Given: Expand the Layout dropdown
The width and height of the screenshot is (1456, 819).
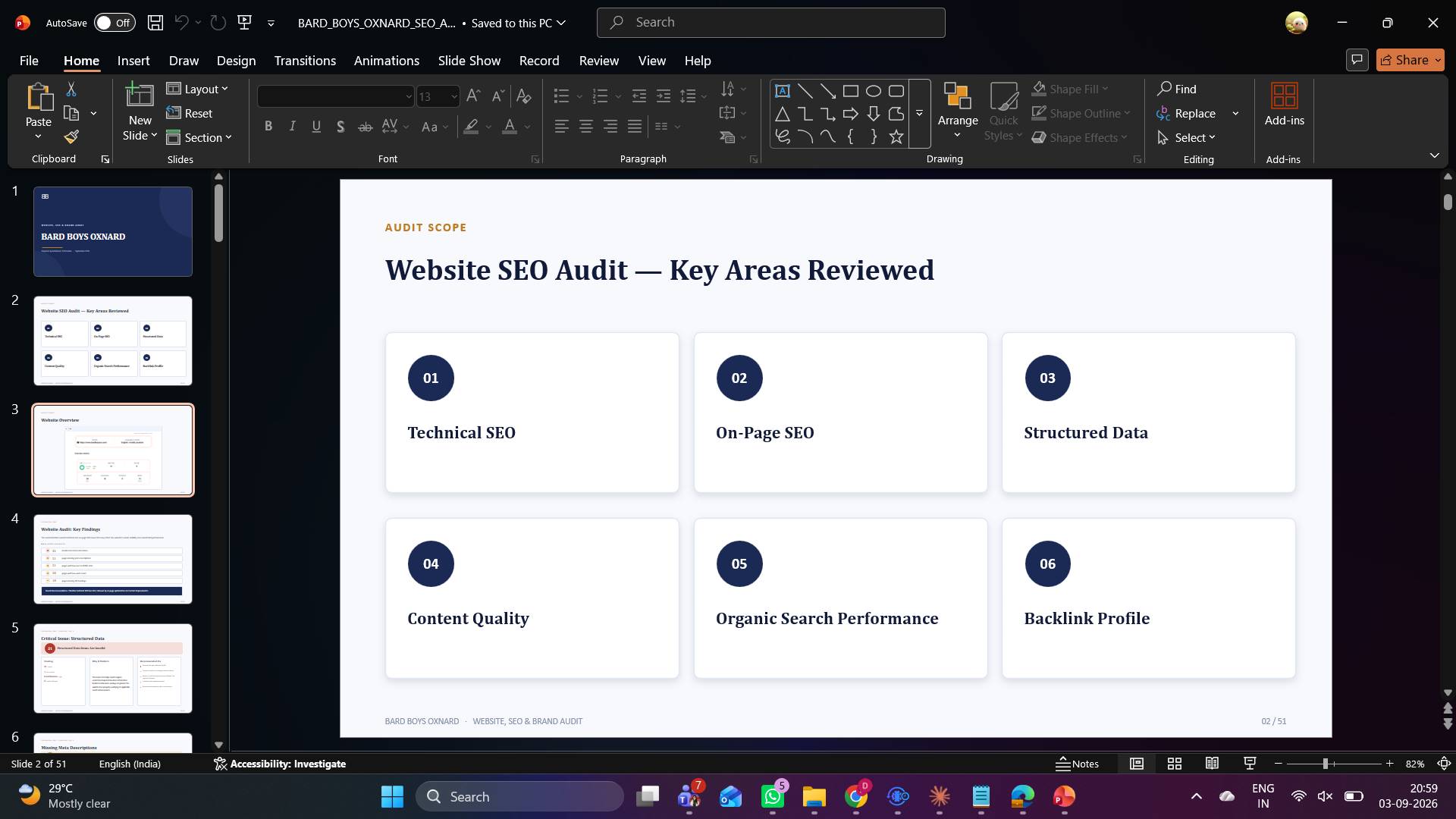Looking at the screenshot, I should (x=197, y=89).
